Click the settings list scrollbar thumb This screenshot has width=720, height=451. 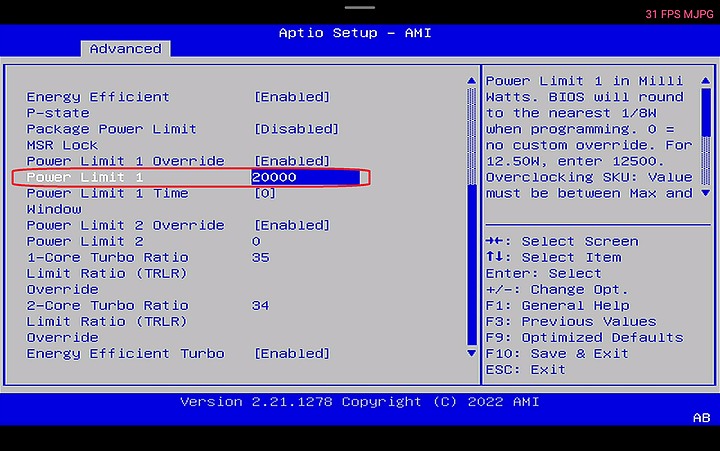471,264
